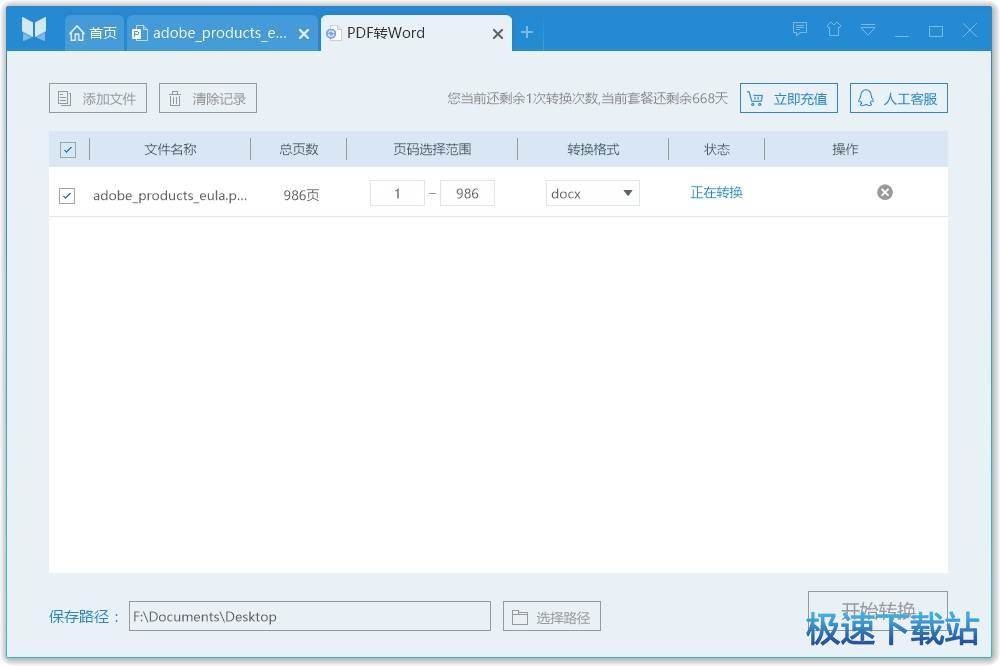The image size is (1000, 666).
Task: Open the new tab with the plus icon
Action: [527, 32]
